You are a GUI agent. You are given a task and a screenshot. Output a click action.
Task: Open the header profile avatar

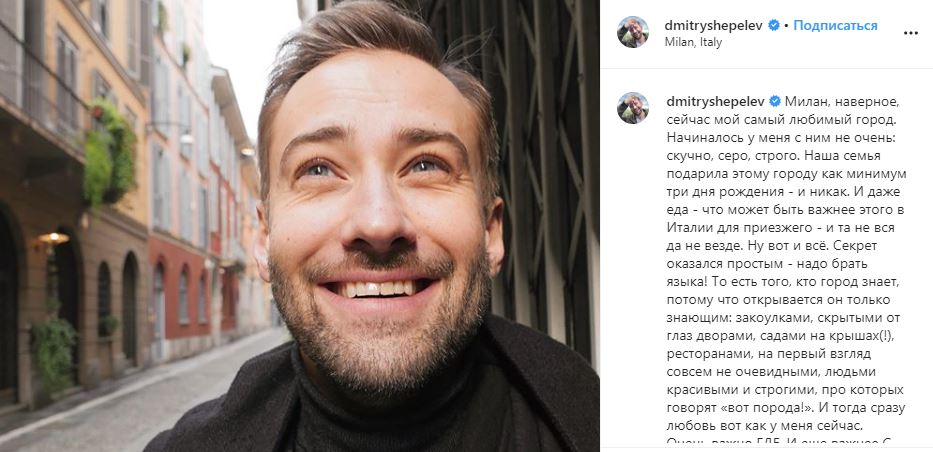coord(633,32)
